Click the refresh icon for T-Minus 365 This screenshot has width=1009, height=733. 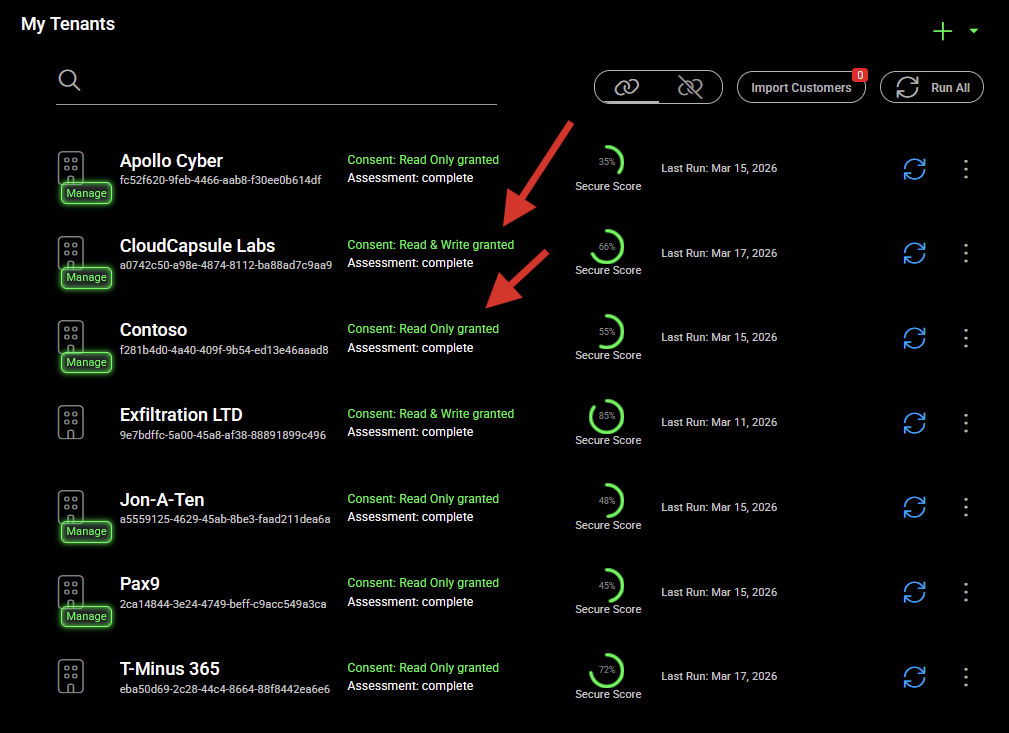pyautogui.click(x=914, y=677)
